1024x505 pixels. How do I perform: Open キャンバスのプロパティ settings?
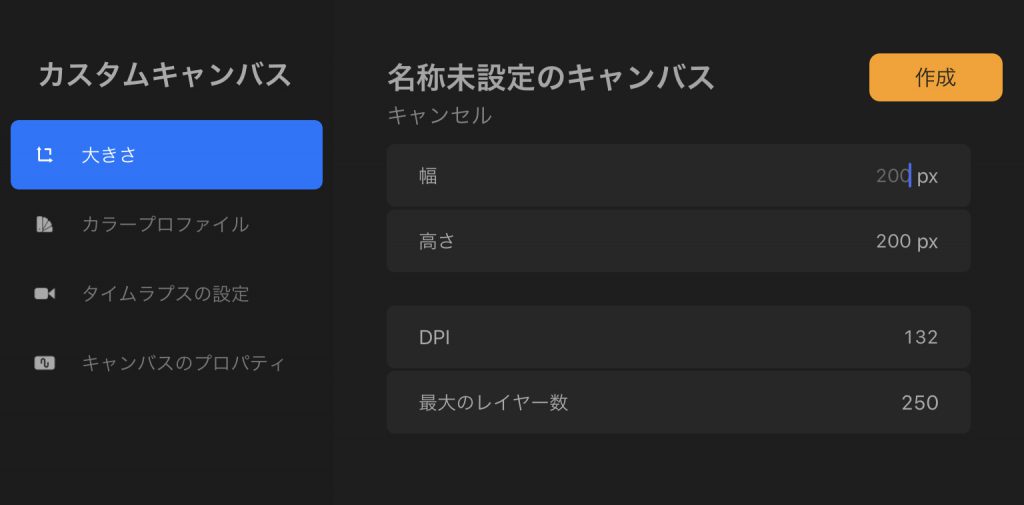[184, 363]
